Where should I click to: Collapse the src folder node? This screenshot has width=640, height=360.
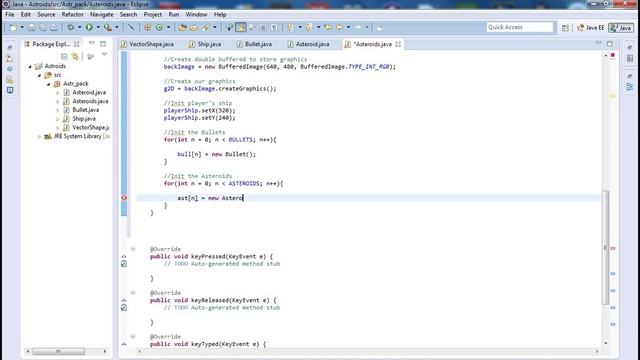point(39,75)
